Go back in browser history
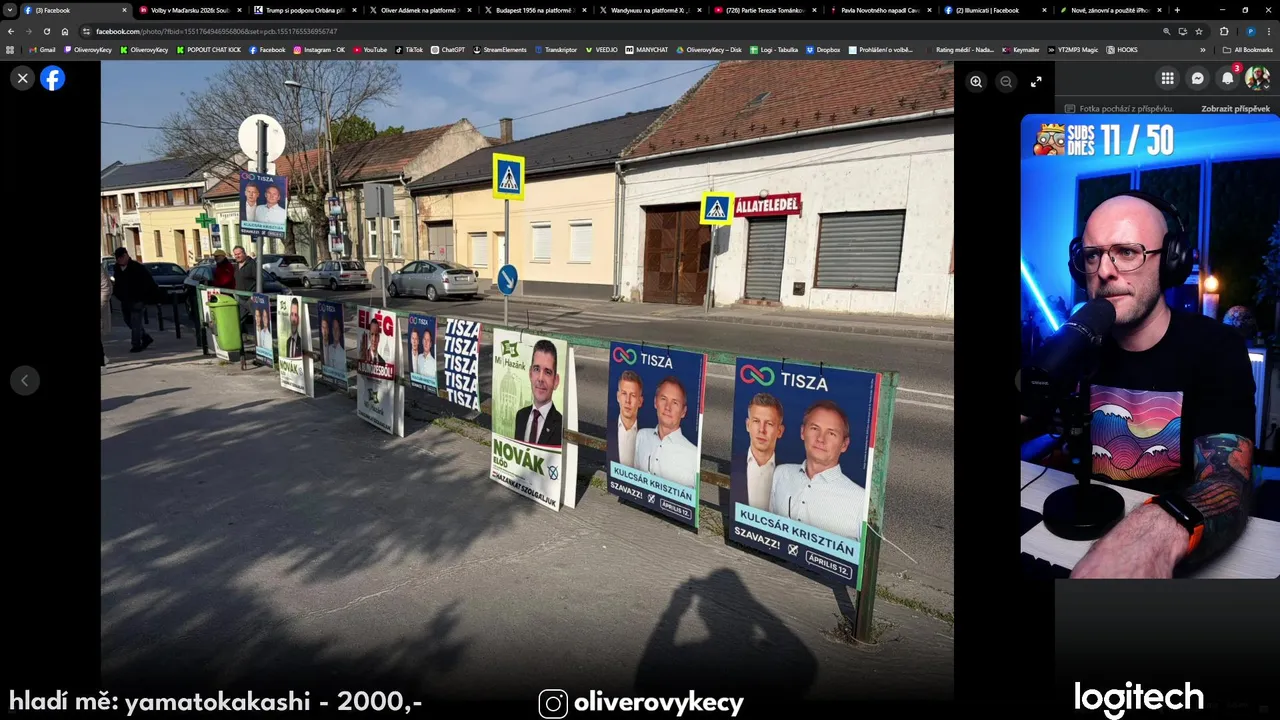 (11, 31)
